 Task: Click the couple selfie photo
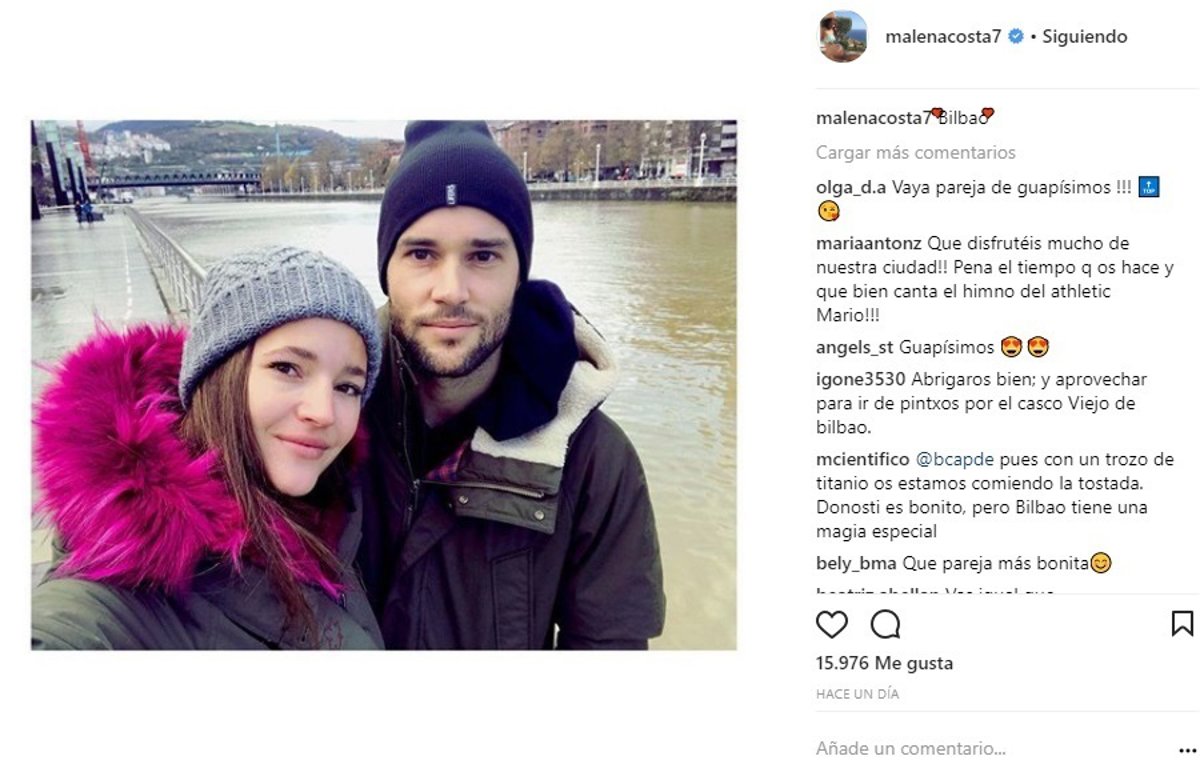384,385
